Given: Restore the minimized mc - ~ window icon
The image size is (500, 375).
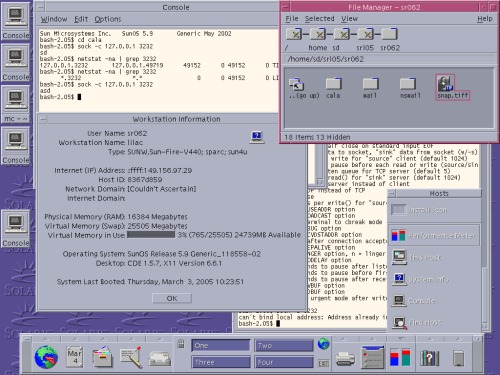Looking at the screenshot, I should point(16,104).
